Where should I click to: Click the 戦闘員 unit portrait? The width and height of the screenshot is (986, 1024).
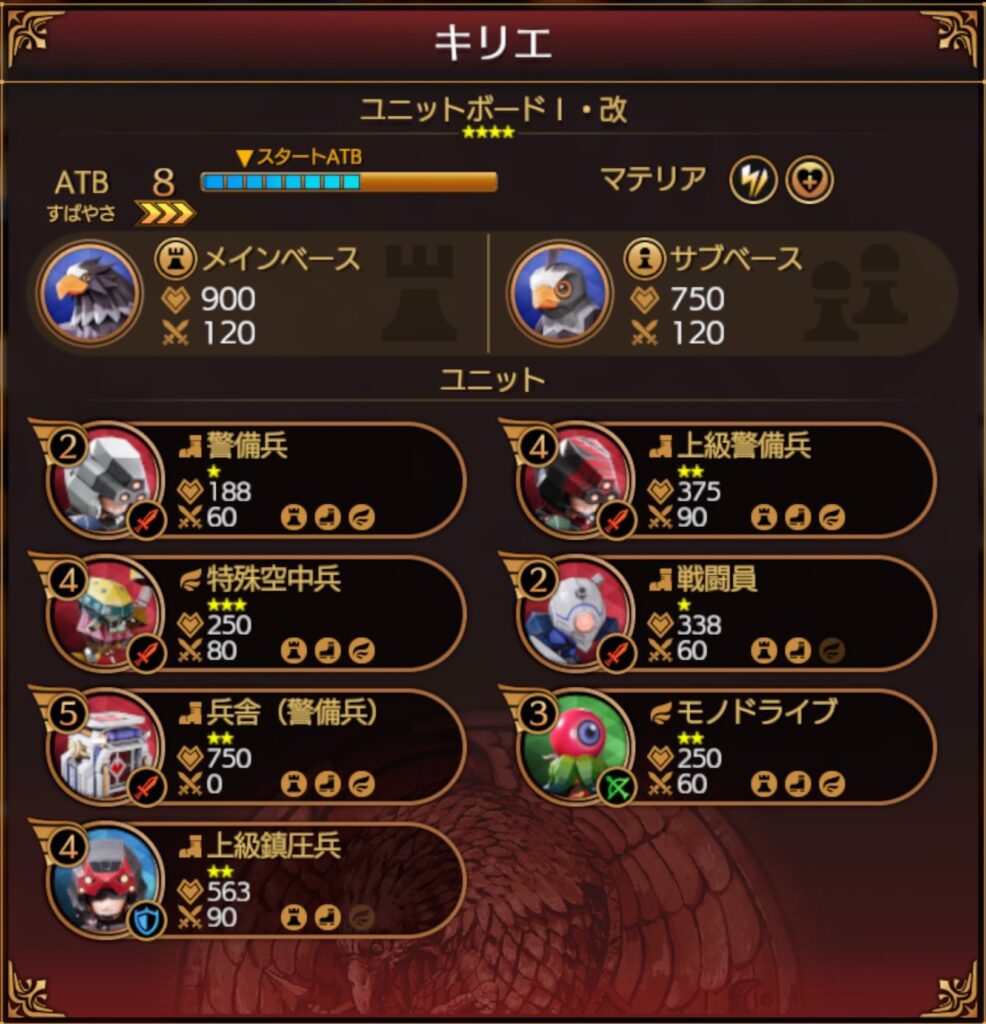575,615
